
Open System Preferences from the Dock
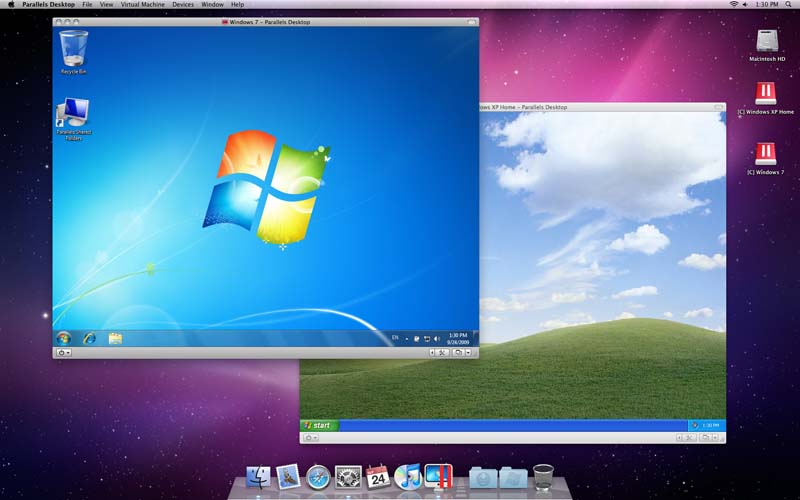click(x=348, y=478)
